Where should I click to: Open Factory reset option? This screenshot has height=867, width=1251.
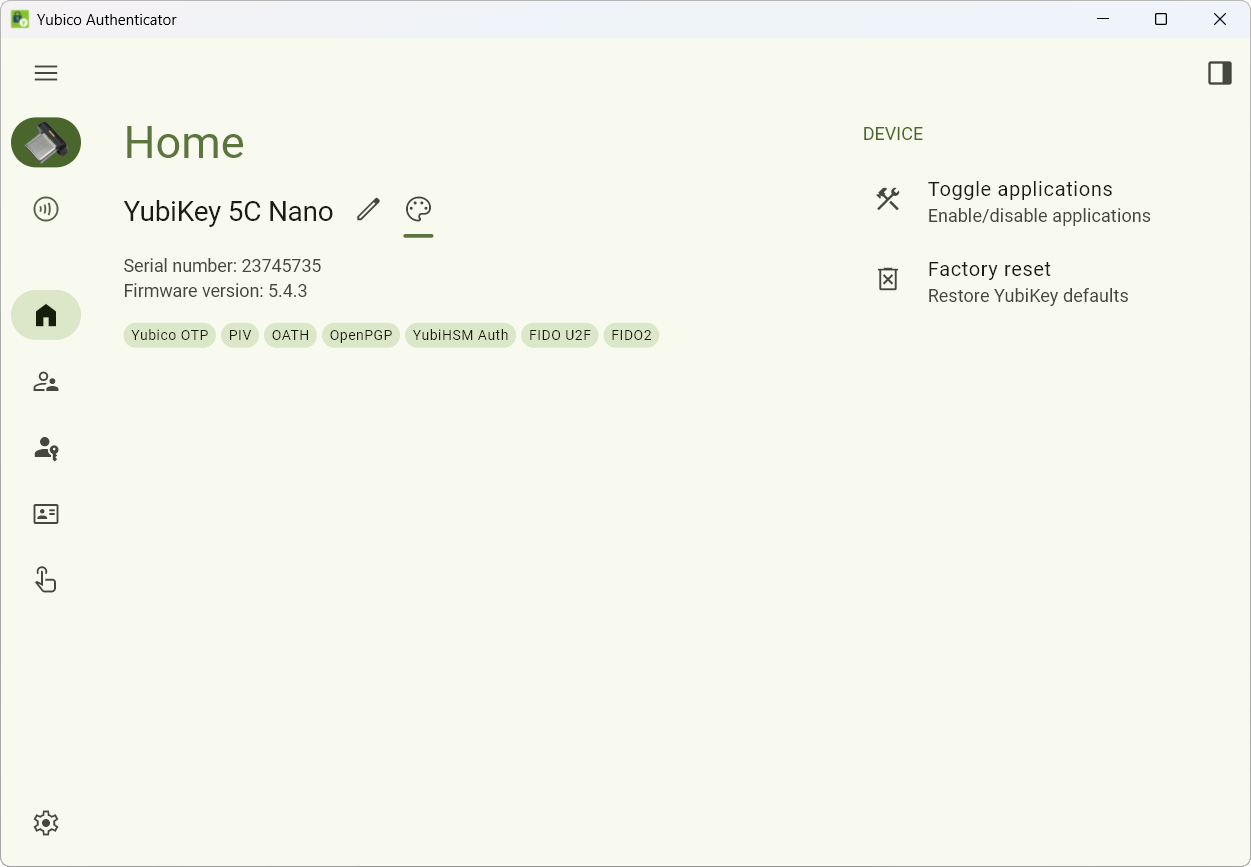1039,282
